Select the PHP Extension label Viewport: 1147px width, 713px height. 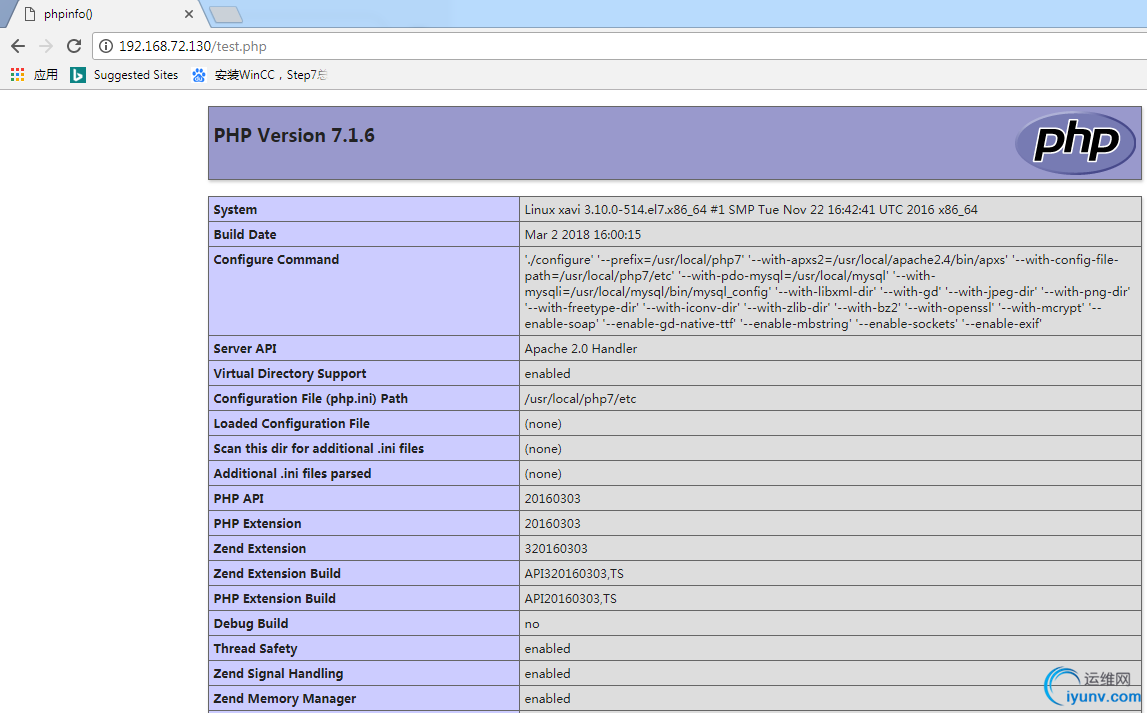coord(257,523)
